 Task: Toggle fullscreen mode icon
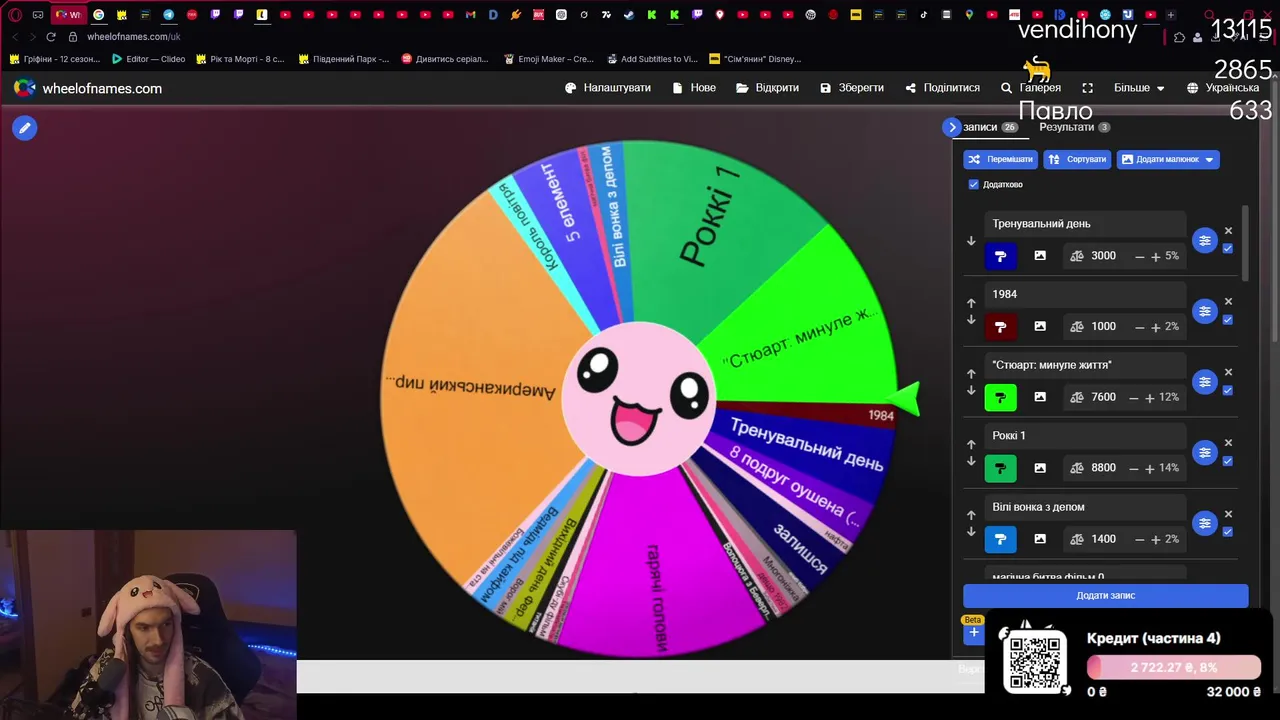coord(1088,88)
